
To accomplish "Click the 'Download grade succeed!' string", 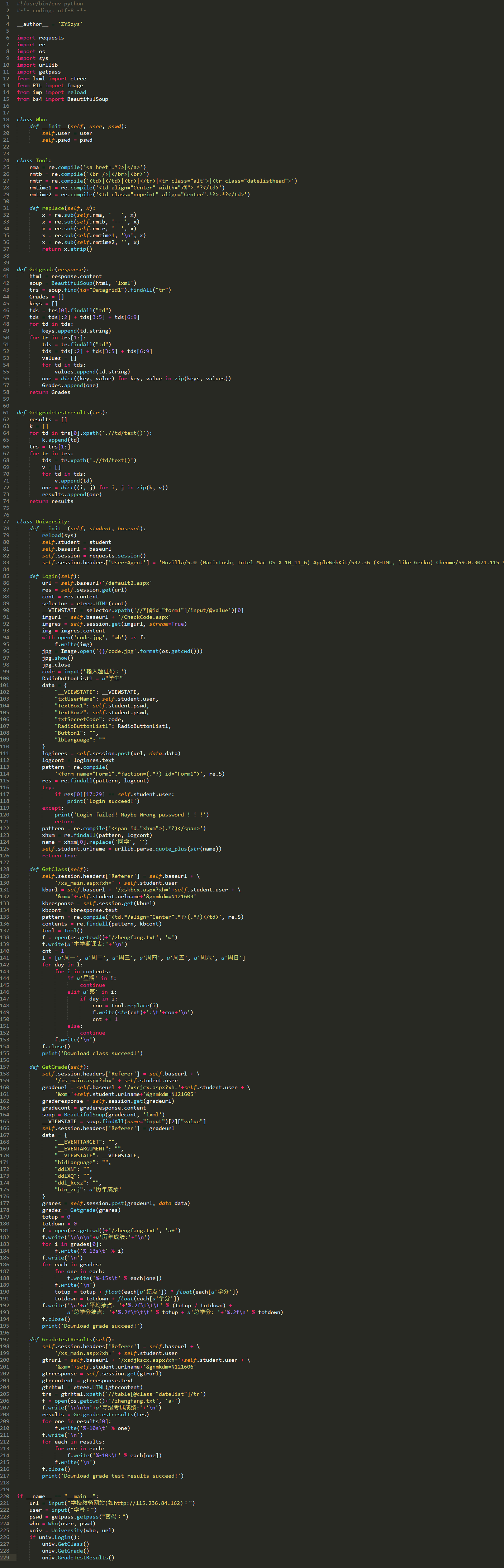I will click(x=100, y=1326).
